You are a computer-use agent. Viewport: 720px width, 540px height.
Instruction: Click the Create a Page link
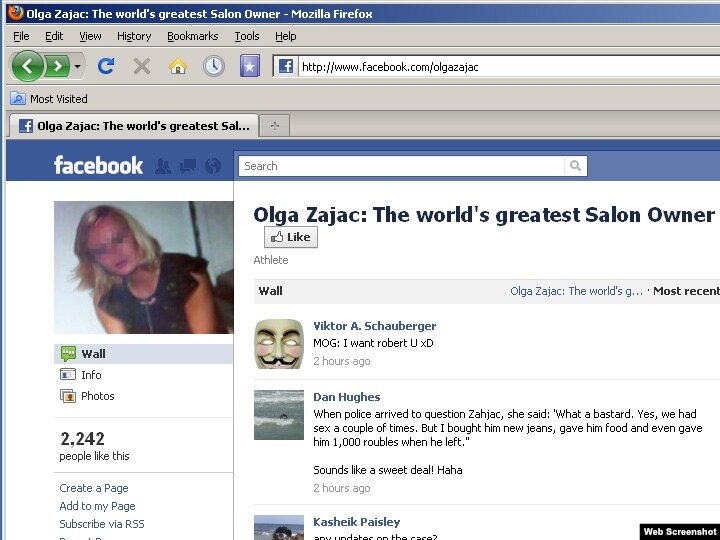(94, 488)
